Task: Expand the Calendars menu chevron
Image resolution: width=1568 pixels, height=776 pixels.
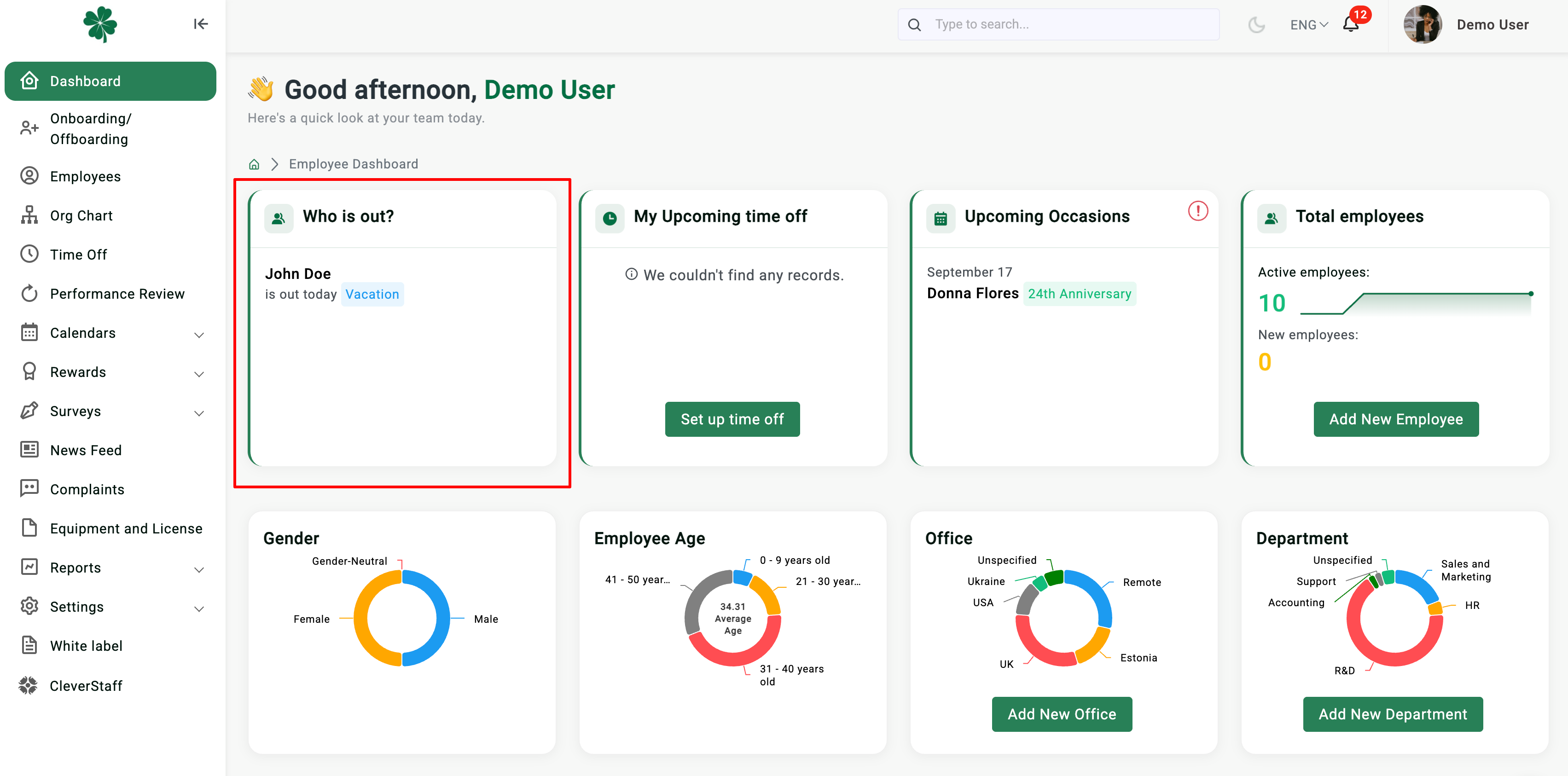Action: (199, 334)
